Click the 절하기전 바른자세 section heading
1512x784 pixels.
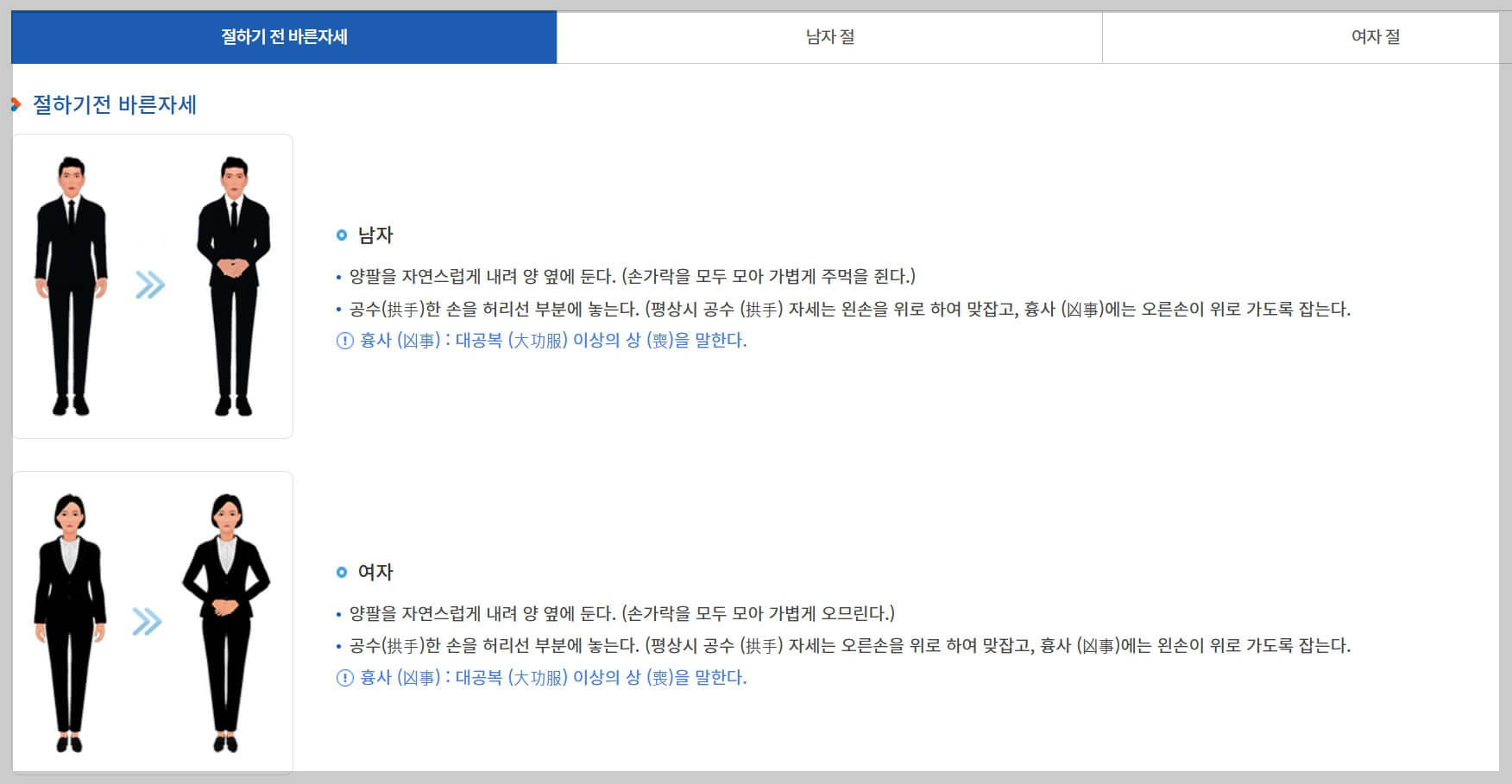[113, 104]
